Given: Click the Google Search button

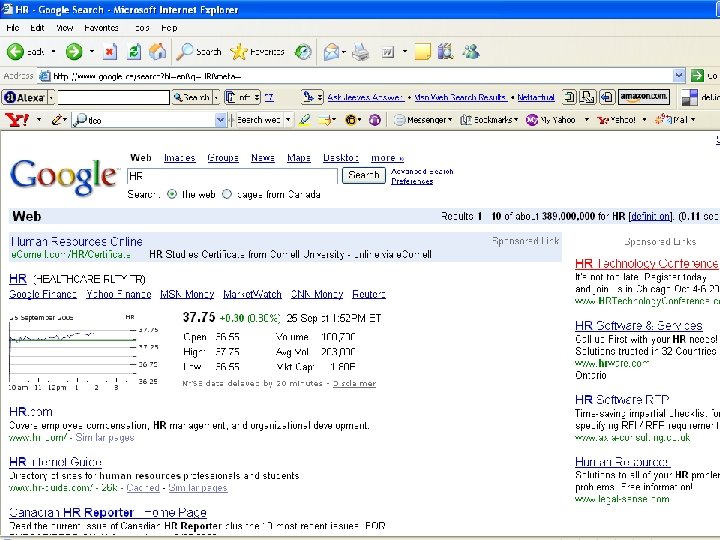Looking at the screenshot, I should pos(364,175).
